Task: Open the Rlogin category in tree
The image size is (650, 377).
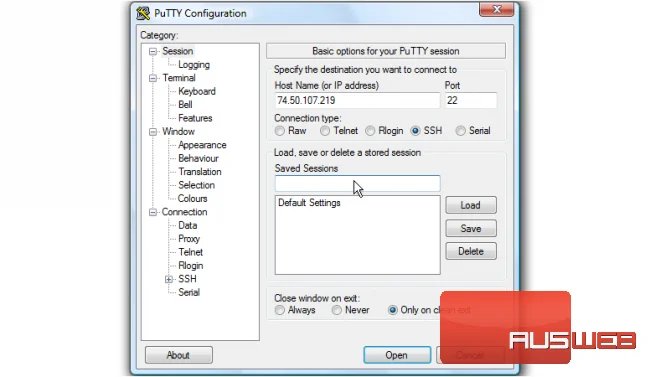Action: click(191, 265)
